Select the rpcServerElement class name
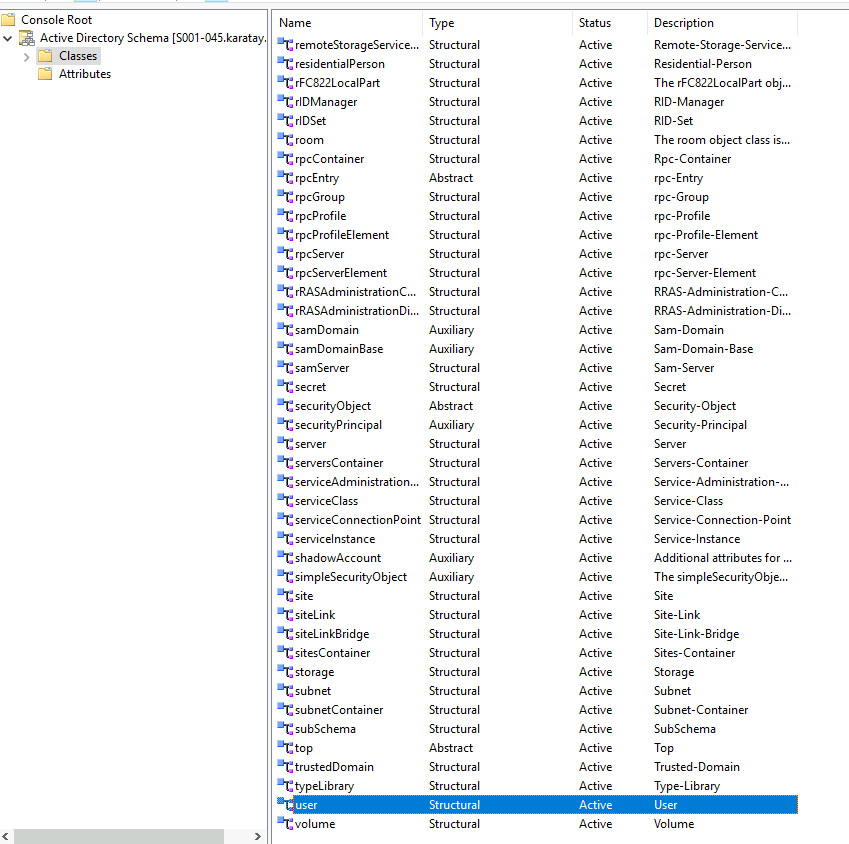 (341, 272)
